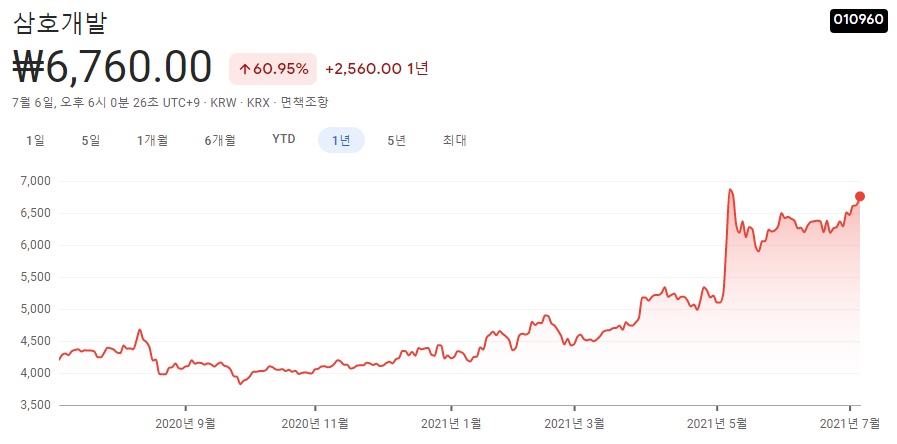Image resolution: width=897 pixels, height=444 pixels.
Task: Switch chart to 5년 range
Action: pyautogui.click(x=396, y=140)
